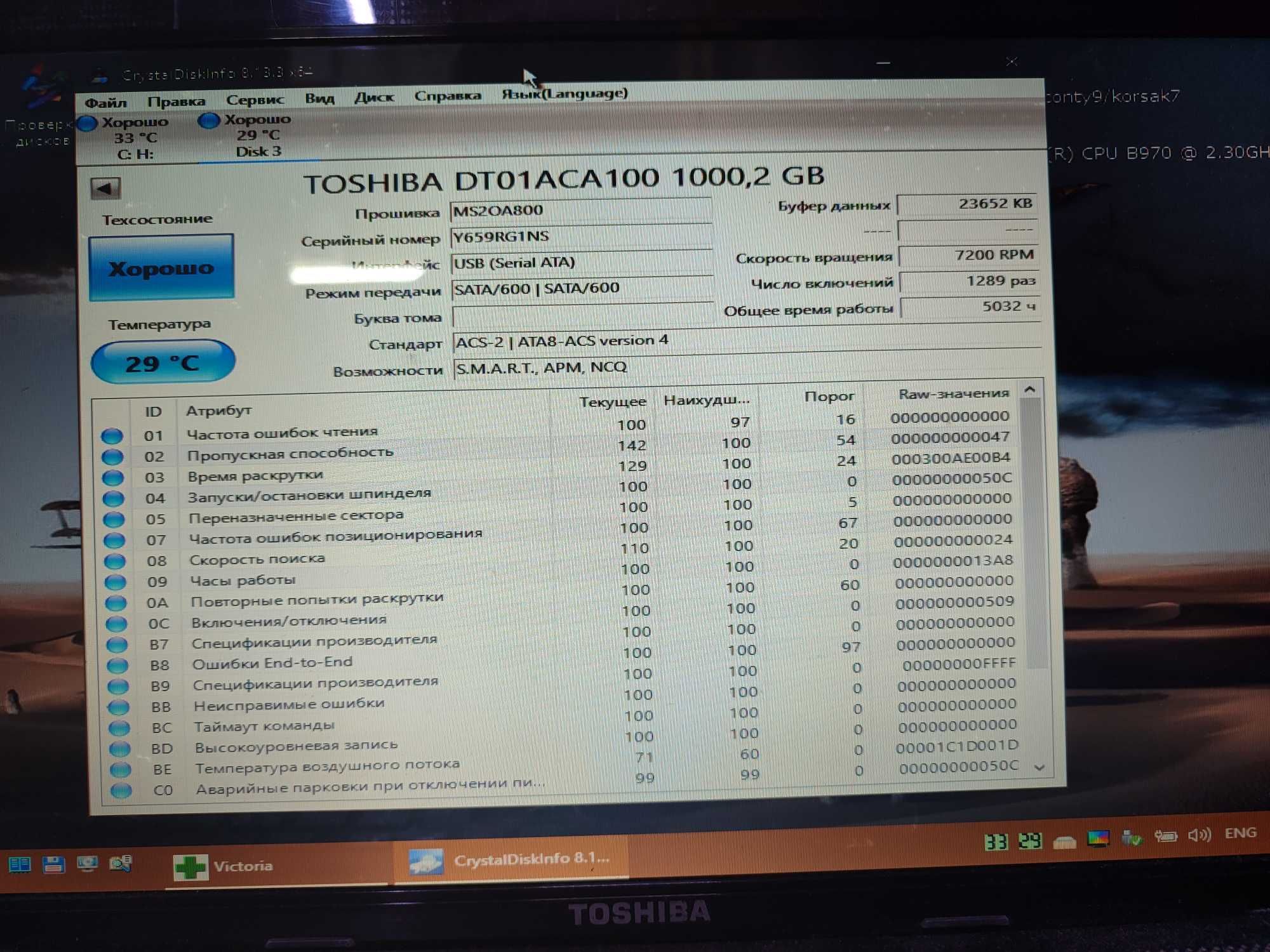Click status circle of attribute 0C
1270x952 pixels.
116,624
